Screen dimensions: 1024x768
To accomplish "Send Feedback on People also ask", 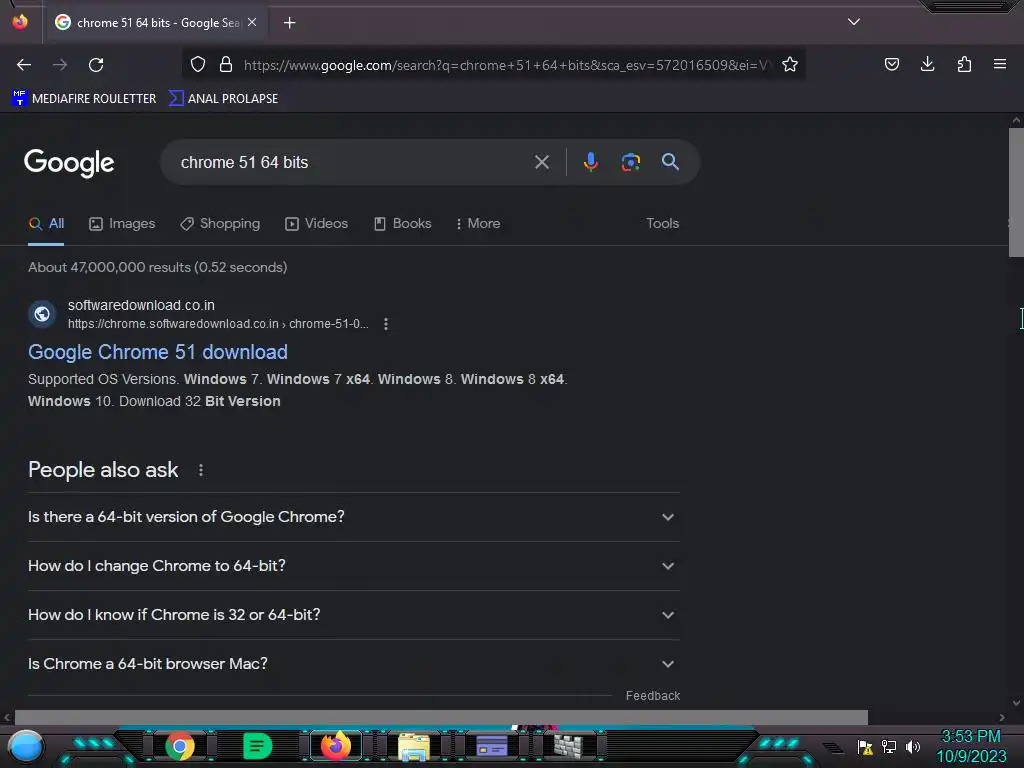I will pyautogui.click(x=652, y=696).
